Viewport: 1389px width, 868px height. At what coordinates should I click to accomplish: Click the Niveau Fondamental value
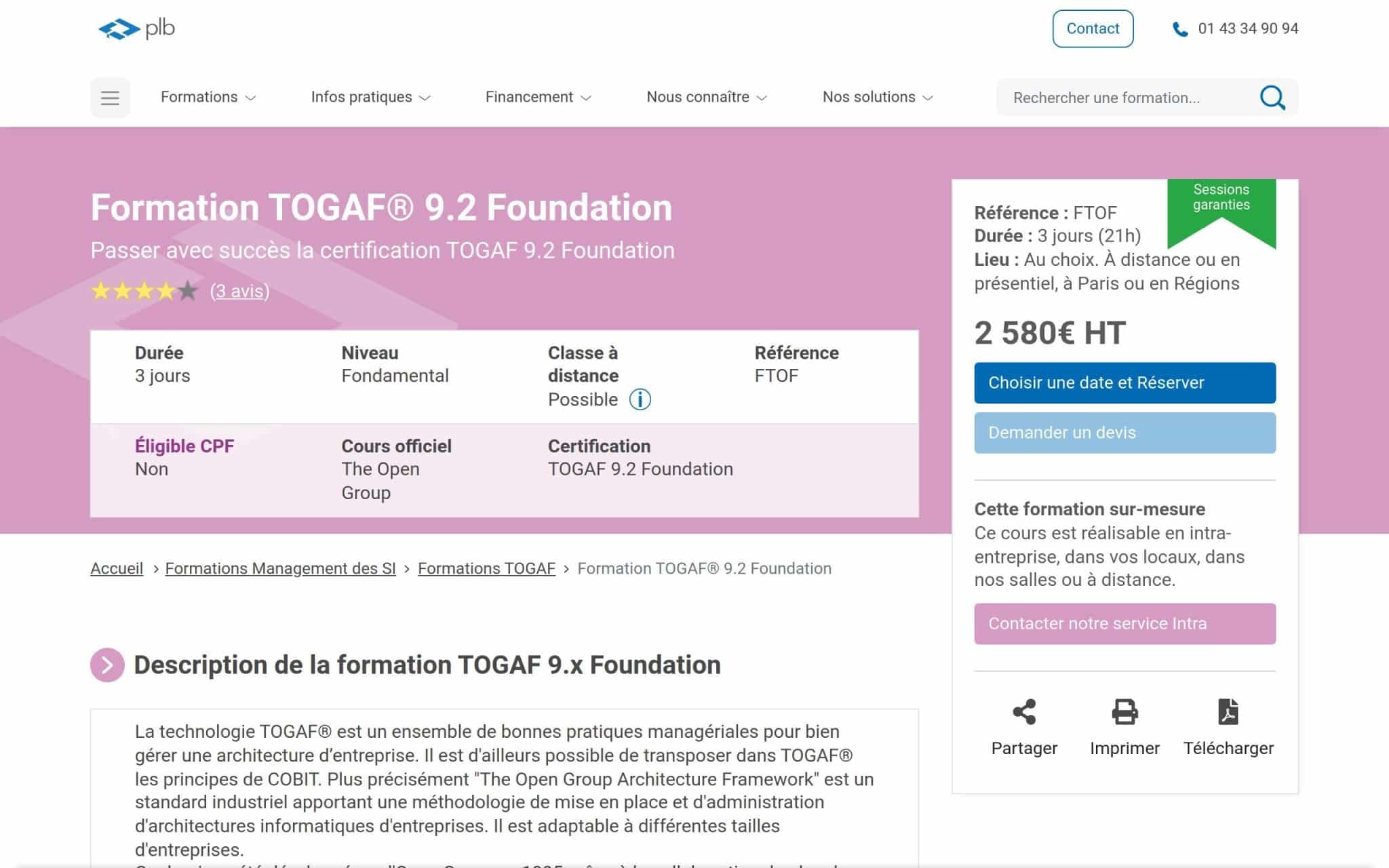pyautogui.click(x=395, y=376)
